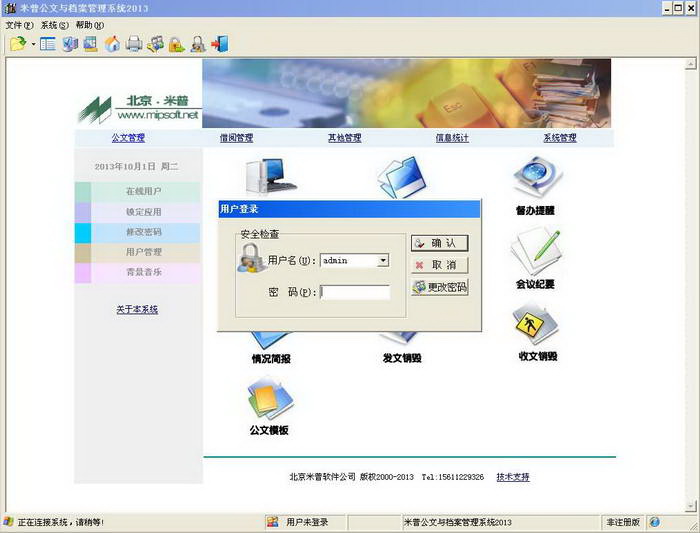Expand the arrow beside the open folder icon
The image size is (700, 533).
[x=33, y=44]
